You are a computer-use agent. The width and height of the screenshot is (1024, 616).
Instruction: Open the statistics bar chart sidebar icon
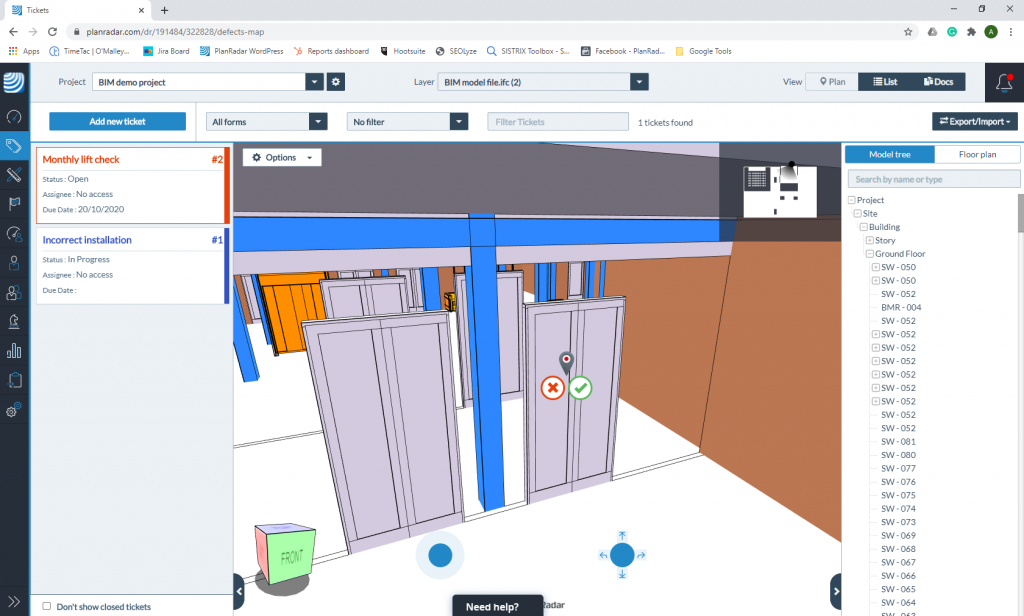pos(14,351)
